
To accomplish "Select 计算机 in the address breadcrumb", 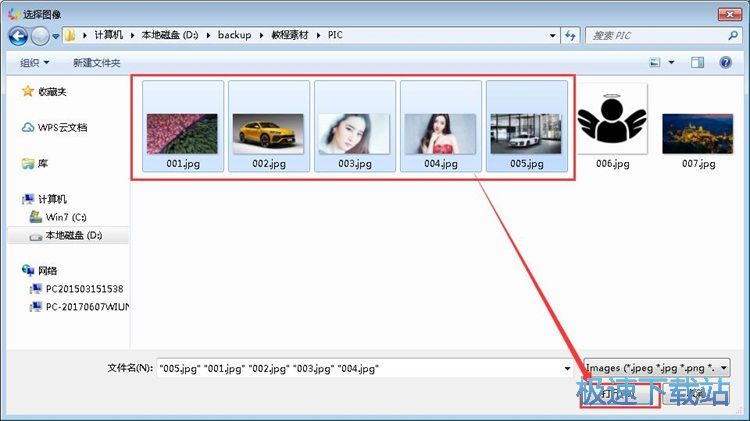I will pyautogui.click(x=109, y=35).
